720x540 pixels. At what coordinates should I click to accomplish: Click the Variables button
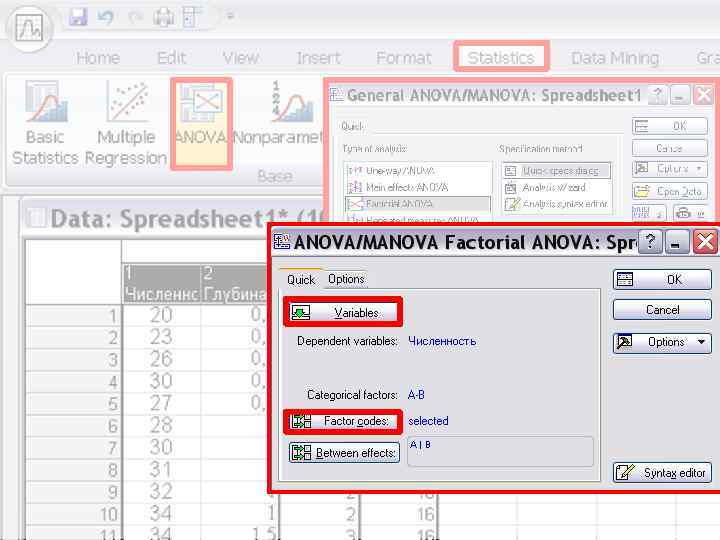343,312
